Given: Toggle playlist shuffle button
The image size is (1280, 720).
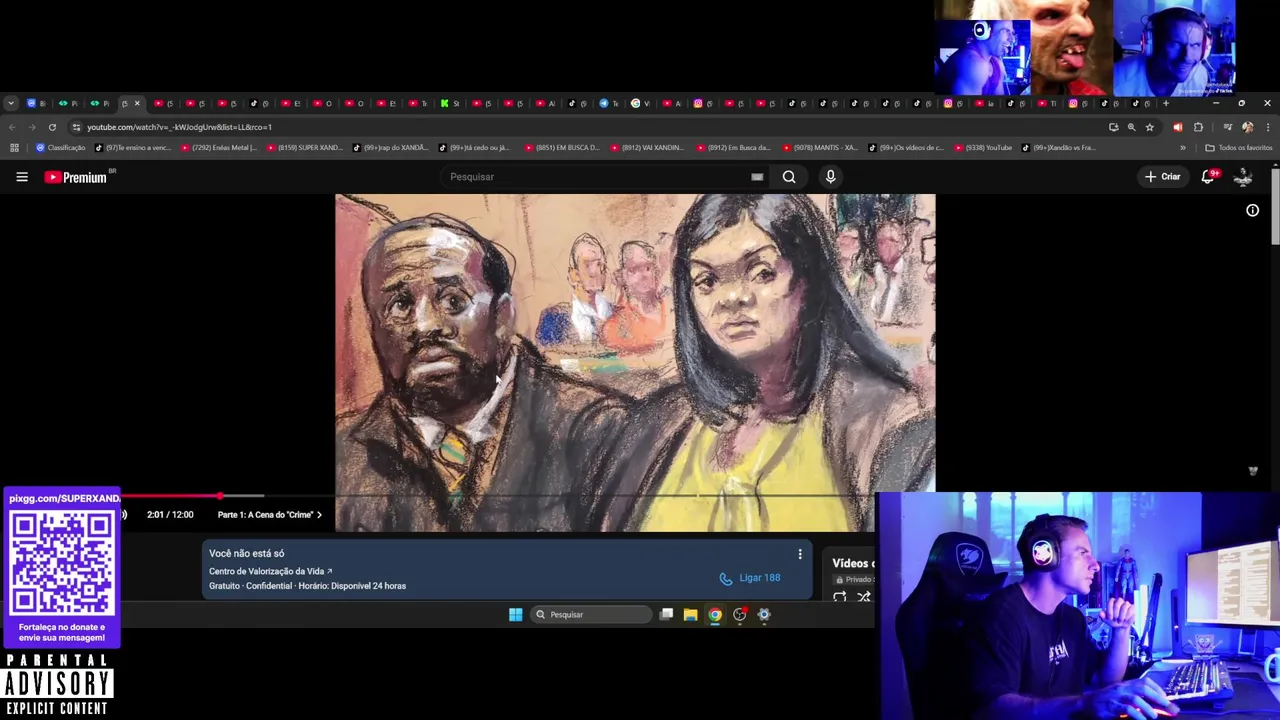Looking at the screenshot, I should coord(864,597).
